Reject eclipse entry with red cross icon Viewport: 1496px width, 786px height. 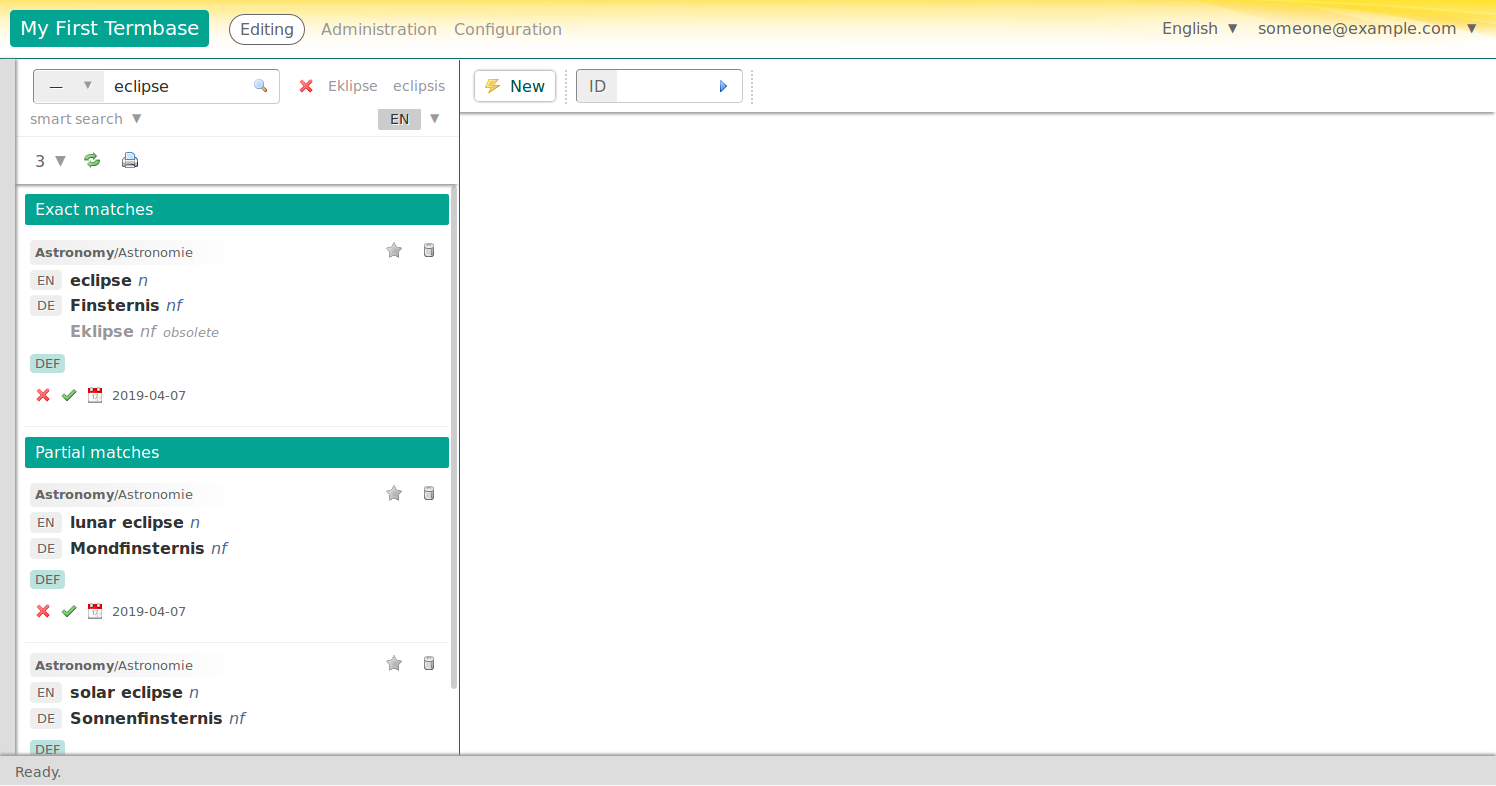click(x=42, y=395)
